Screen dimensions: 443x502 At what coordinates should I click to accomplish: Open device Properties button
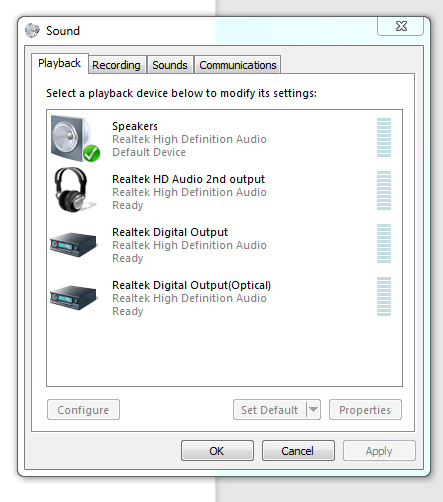click(x=365, y=409)
